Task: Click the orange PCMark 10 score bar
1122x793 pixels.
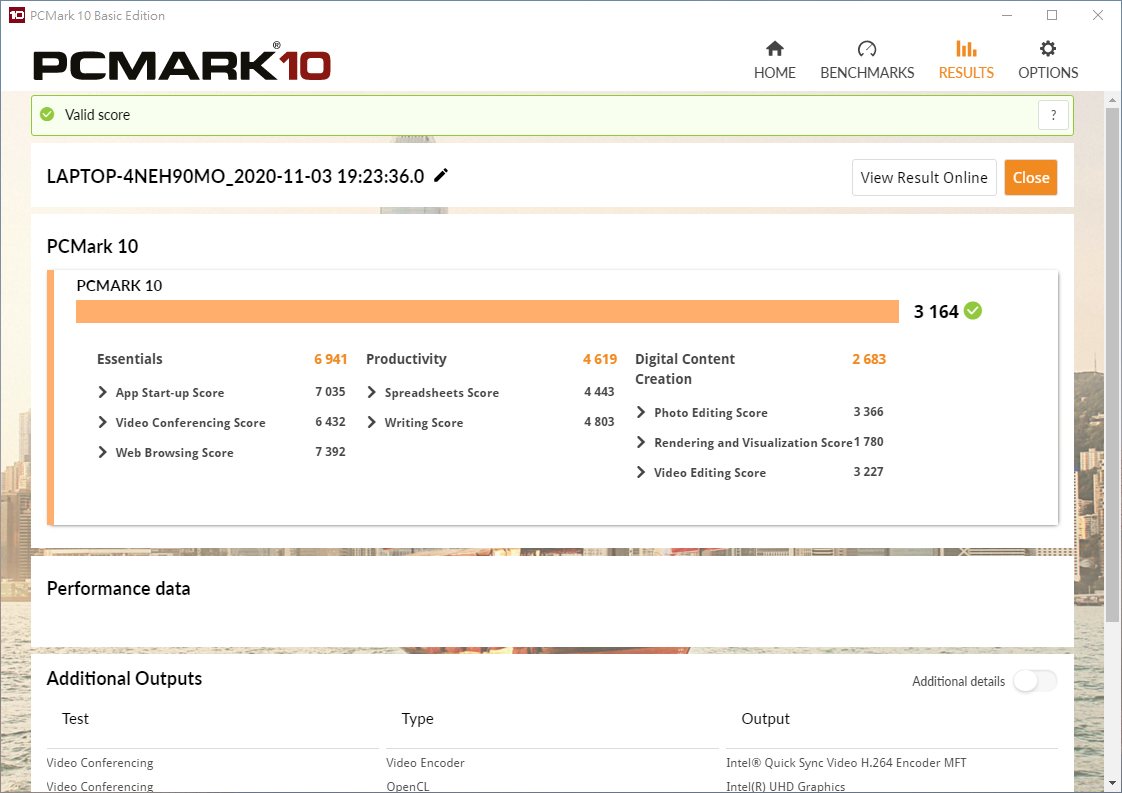Action: pyautogui.click(x=487, y=312)
